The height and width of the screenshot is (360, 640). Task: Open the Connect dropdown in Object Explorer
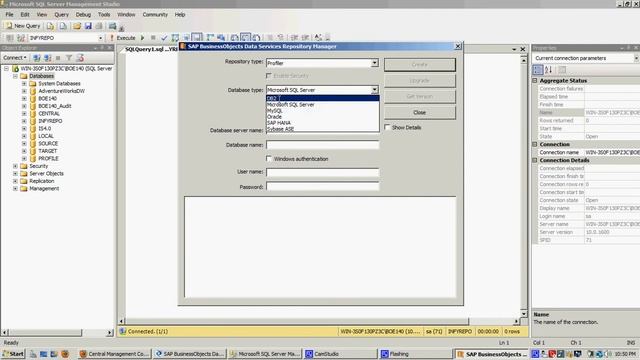click(x=15, y=58)
